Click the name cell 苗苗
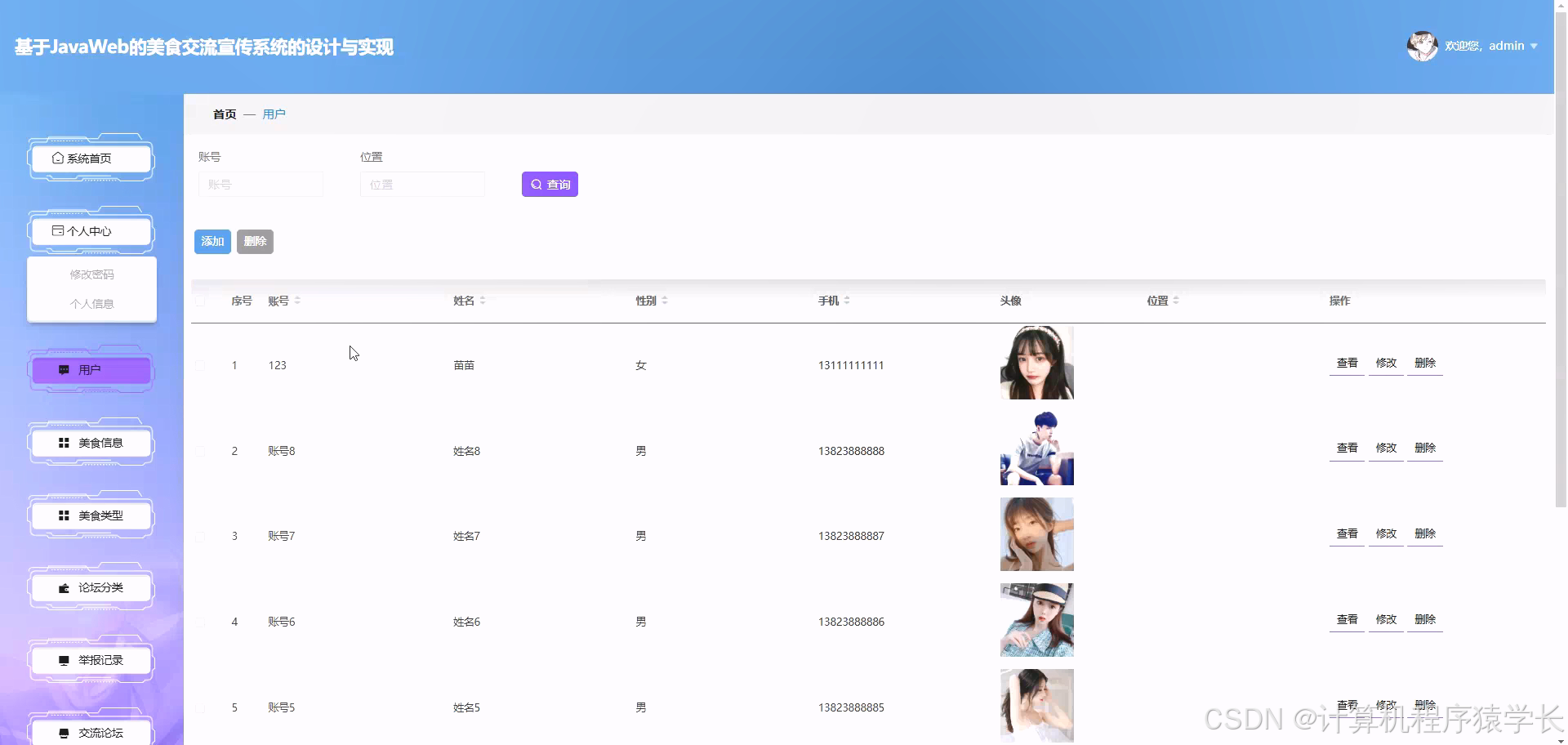Viewport: 1568px width, 745px height. (464, 365)
